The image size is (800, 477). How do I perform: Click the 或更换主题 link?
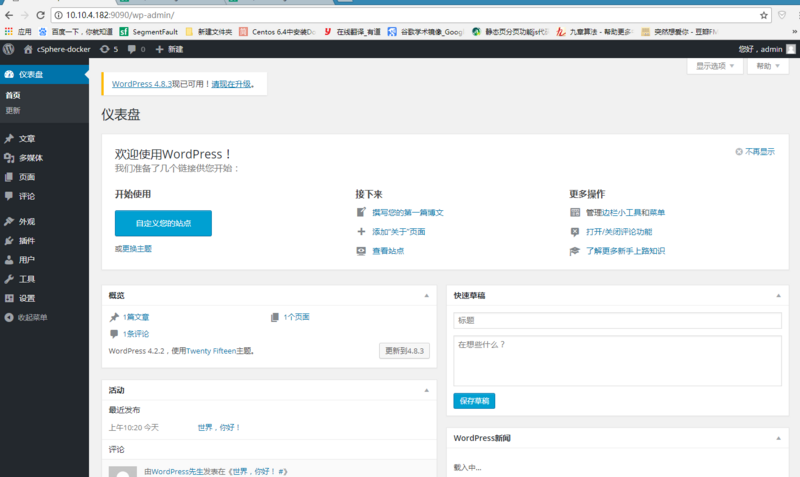(x=133, y=248)
